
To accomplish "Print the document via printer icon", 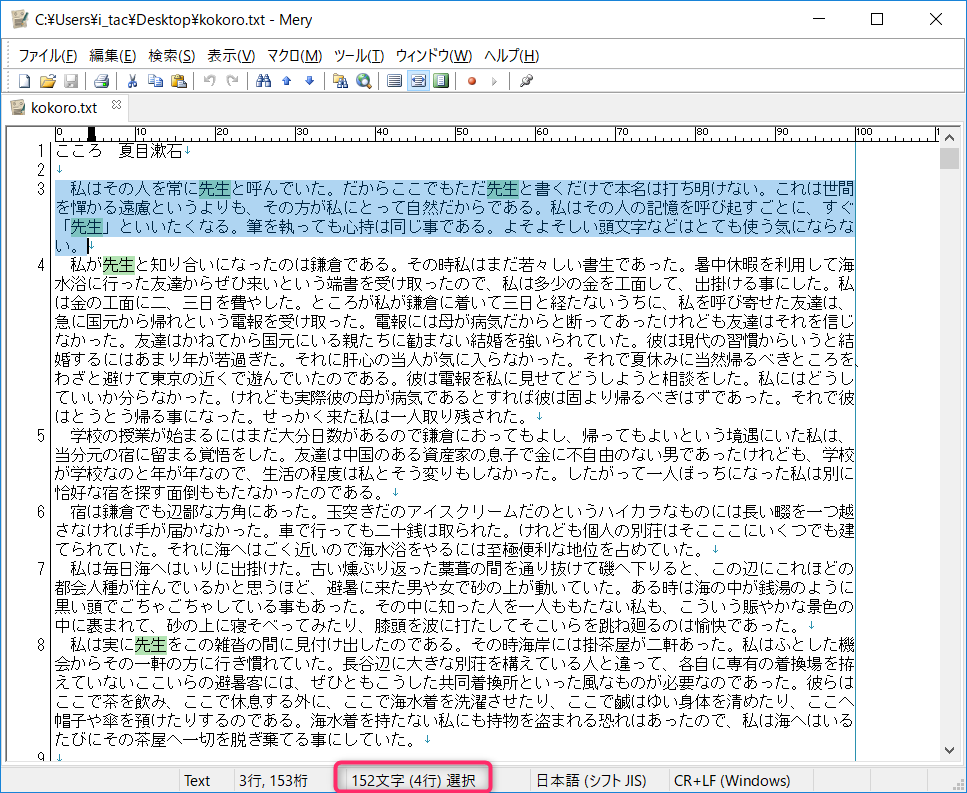I will pyautogui.click(x=101, y=81).
